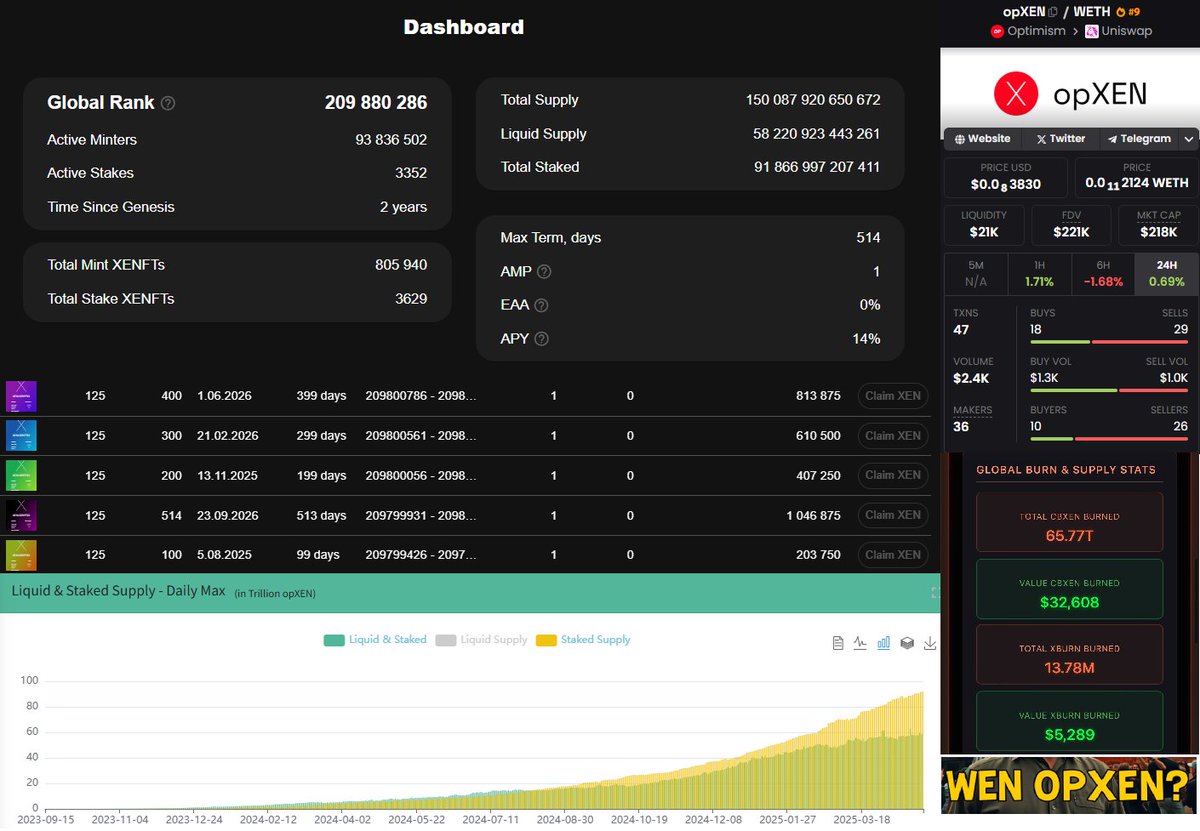
Task: Click Max Term, days value 514
Action: (x=868, y=238)
